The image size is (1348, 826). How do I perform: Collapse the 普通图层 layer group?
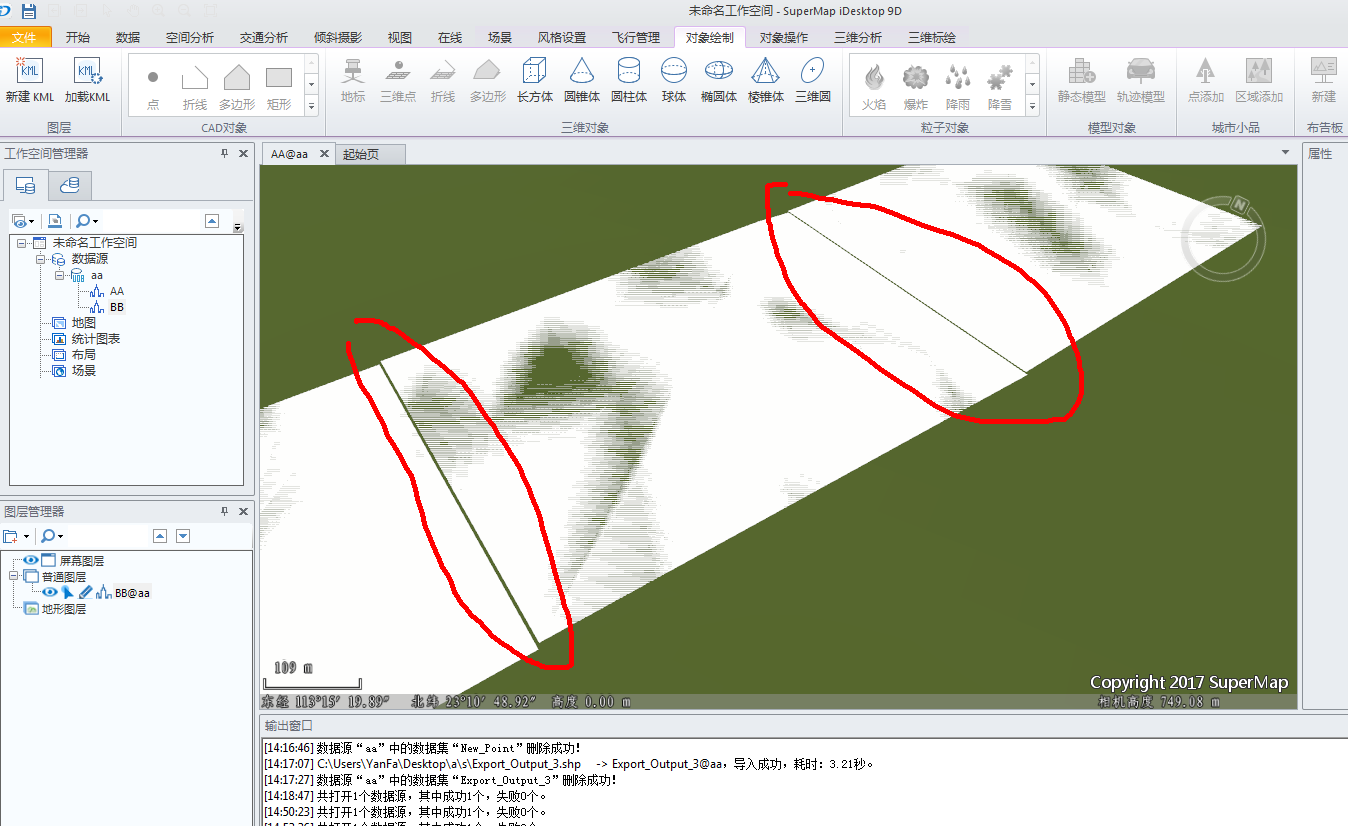click(x=14, y=577)
